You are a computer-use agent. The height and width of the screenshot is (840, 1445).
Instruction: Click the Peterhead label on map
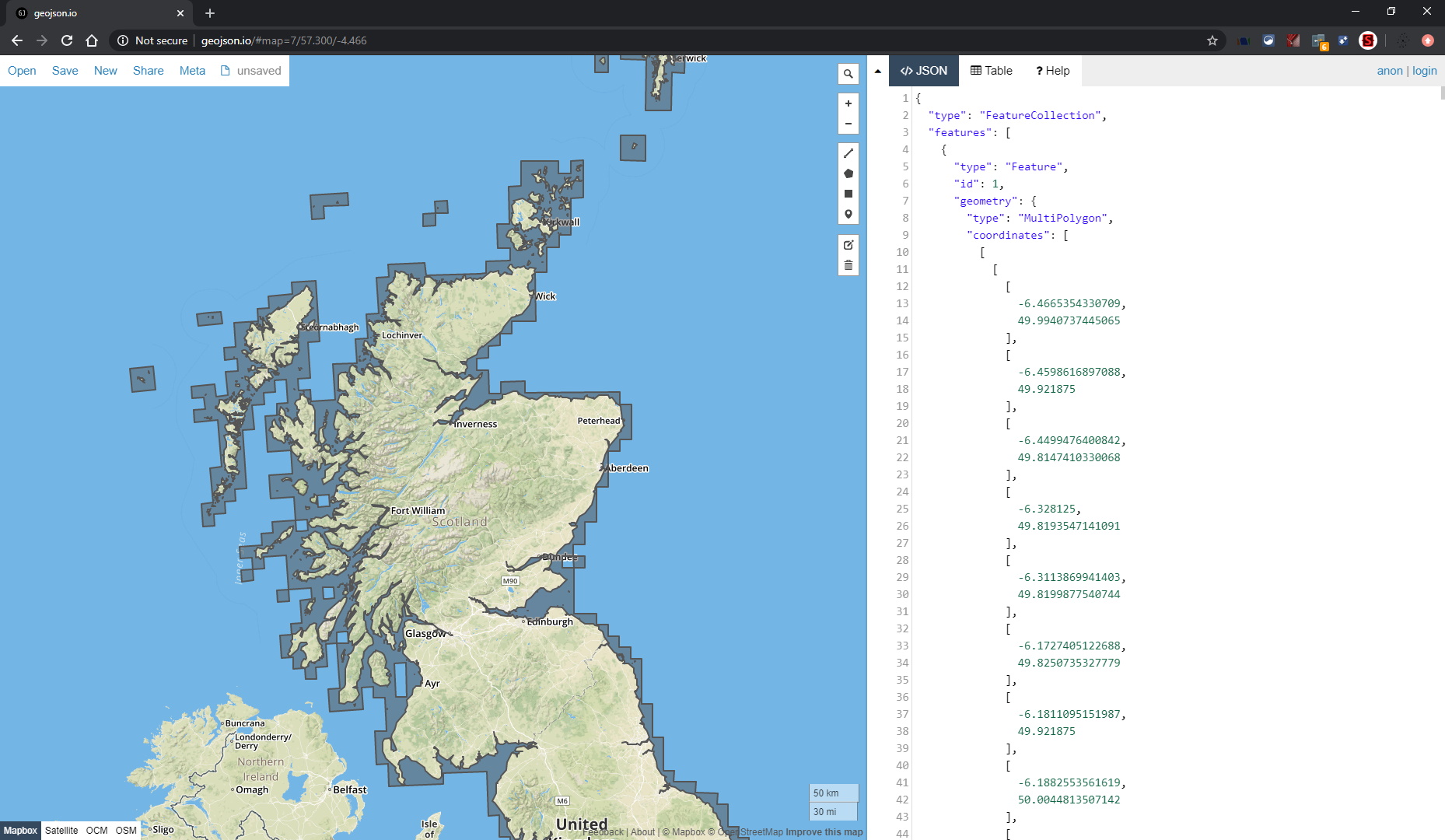coord(599,421)
